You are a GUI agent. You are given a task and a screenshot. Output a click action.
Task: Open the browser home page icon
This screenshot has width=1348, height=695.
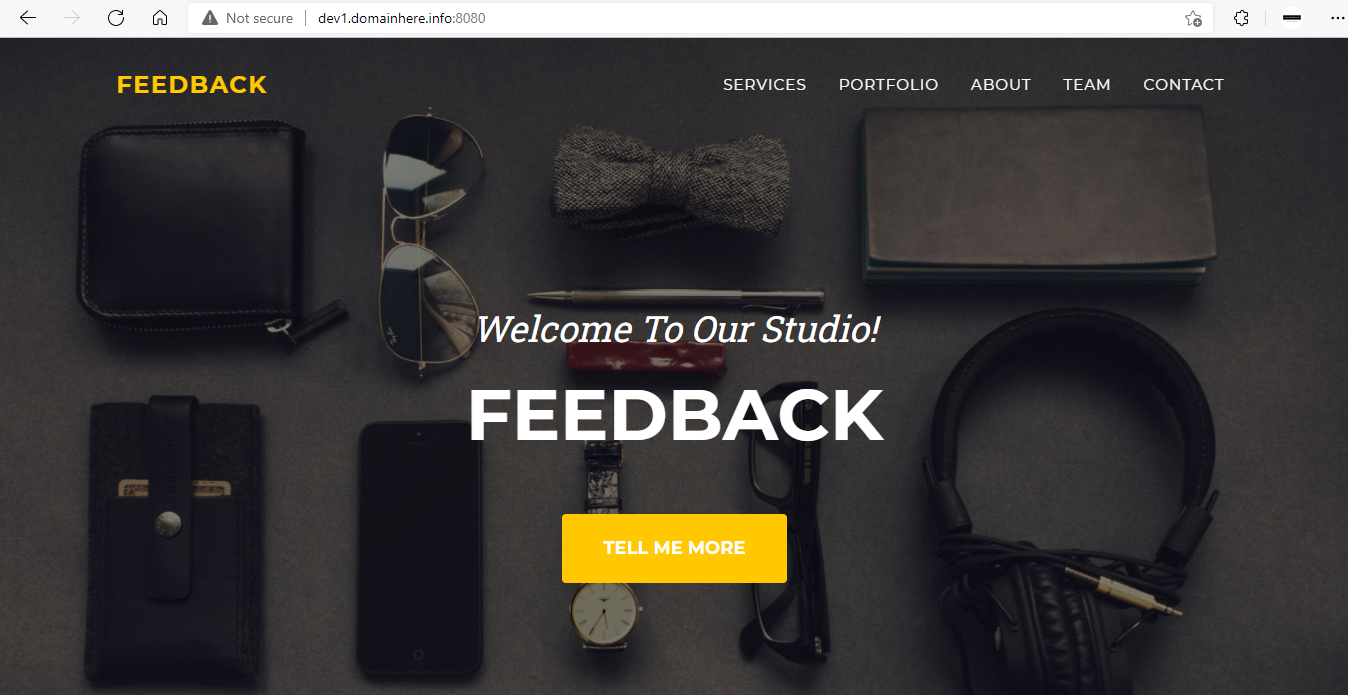[160, 18]
